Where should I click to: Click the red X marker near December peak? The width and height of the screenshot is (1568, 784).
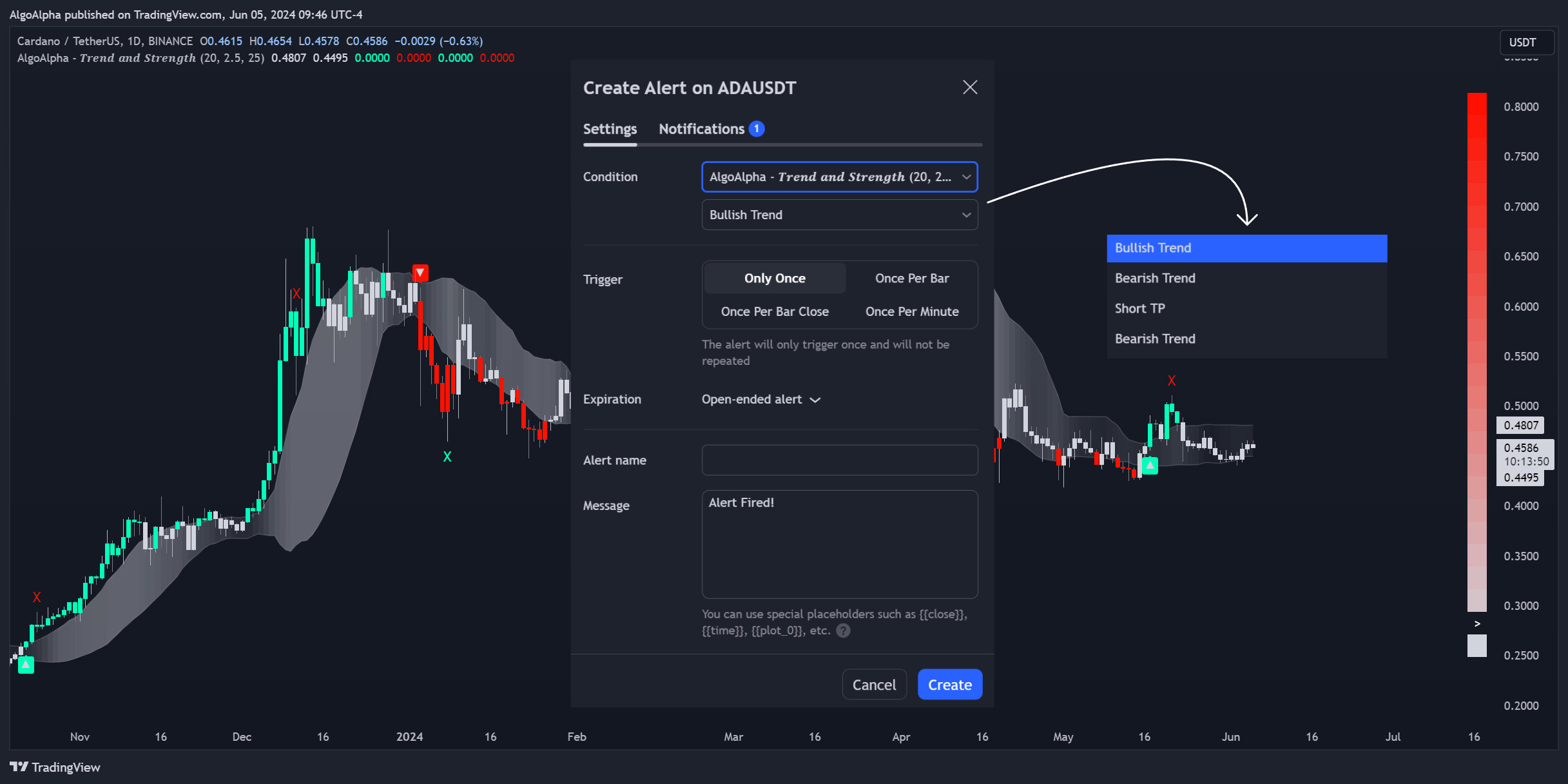click(296, 293)
